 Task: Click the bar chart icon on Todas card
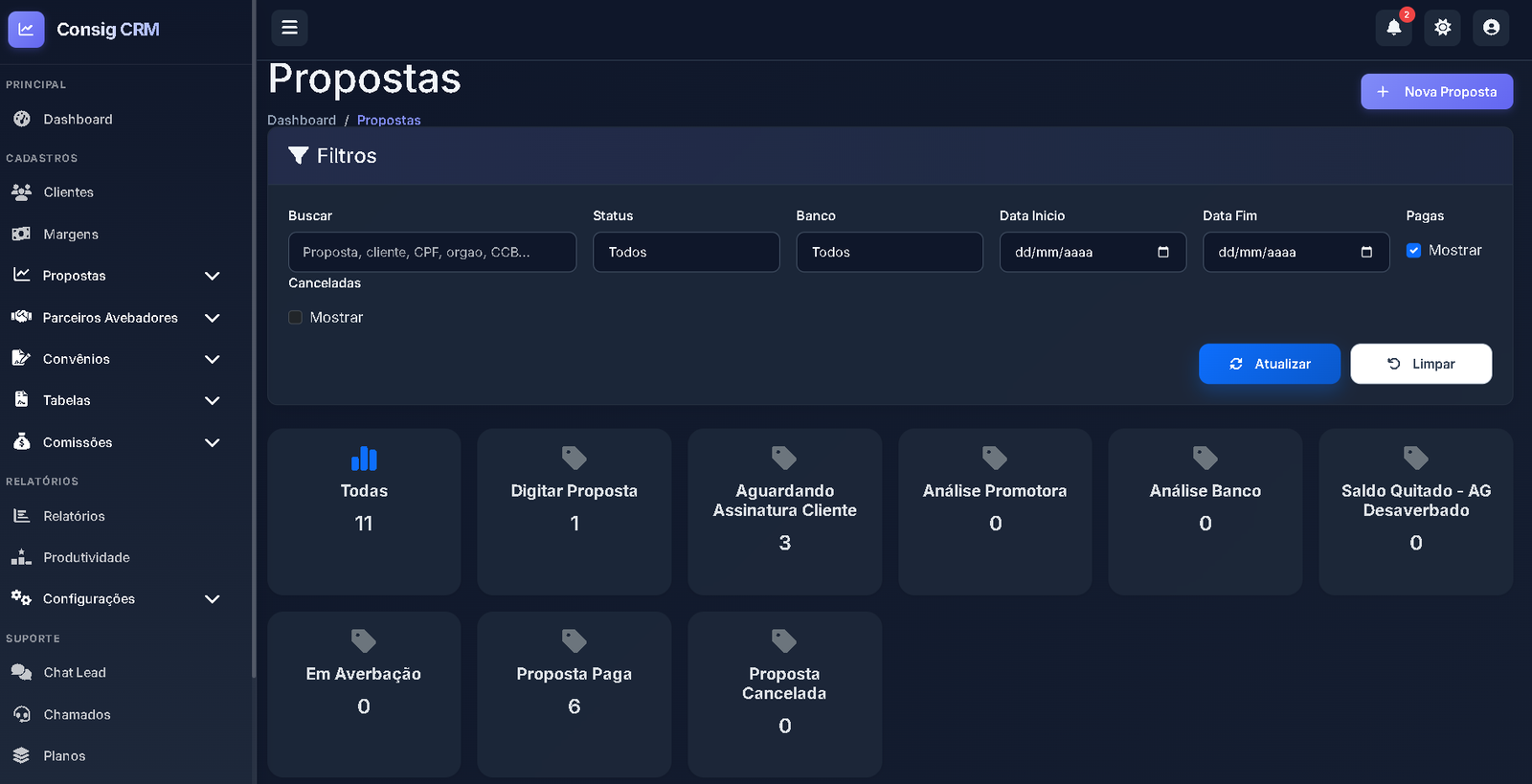(364, 459)
